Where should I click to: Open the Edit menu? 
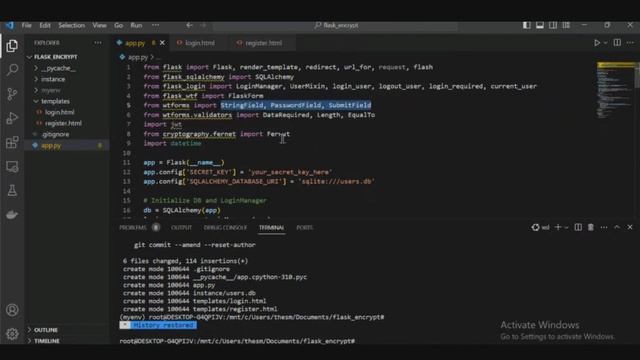pyautogui.click(x=45, y=25)
